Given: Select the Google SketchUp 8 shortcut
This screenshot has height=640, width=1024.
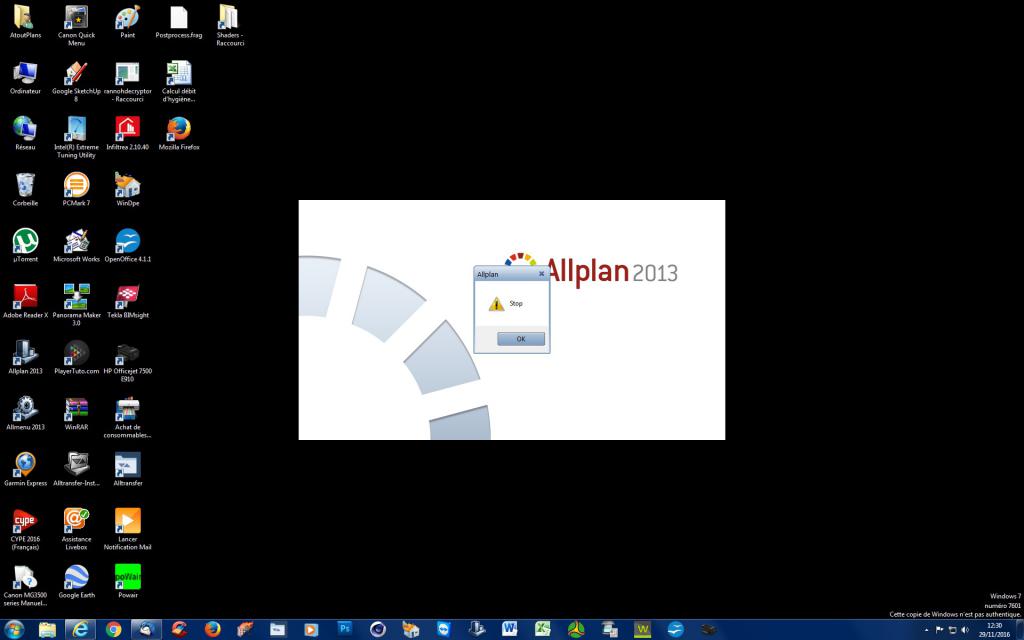Looking at the screenshot, I should coord(76,82).
